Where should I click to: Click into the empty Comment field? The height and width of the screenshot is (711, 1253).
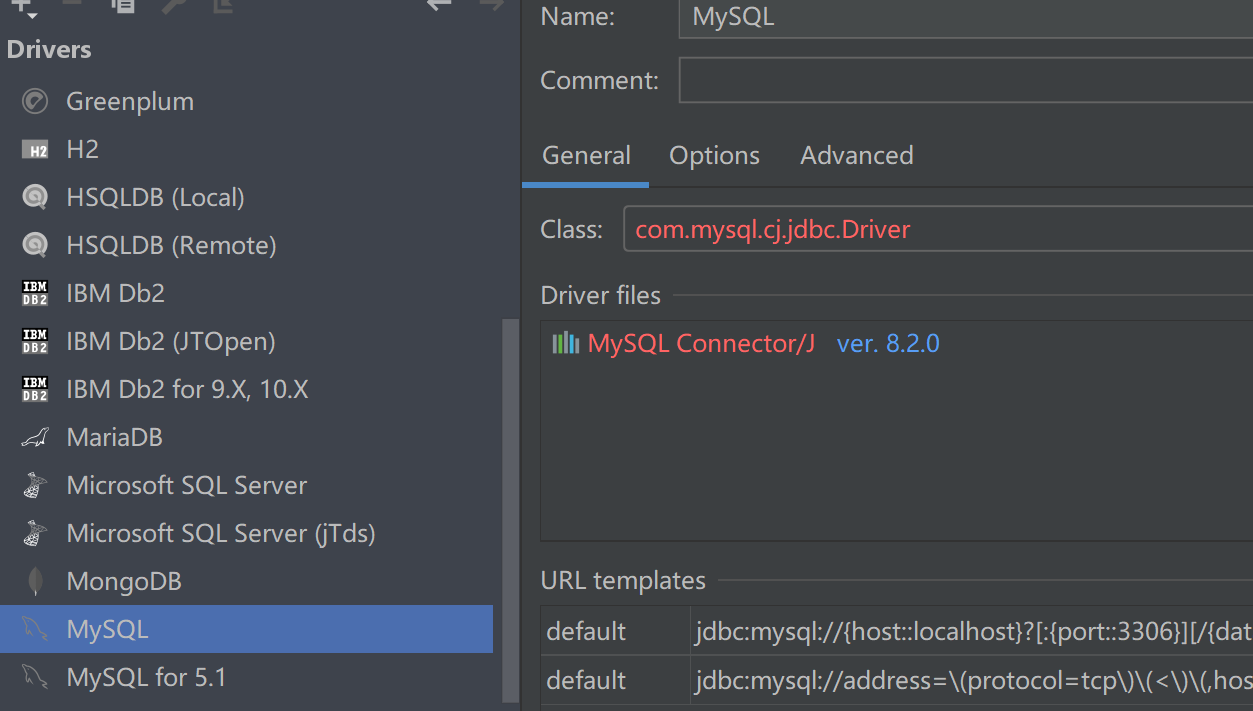[965, 80]
